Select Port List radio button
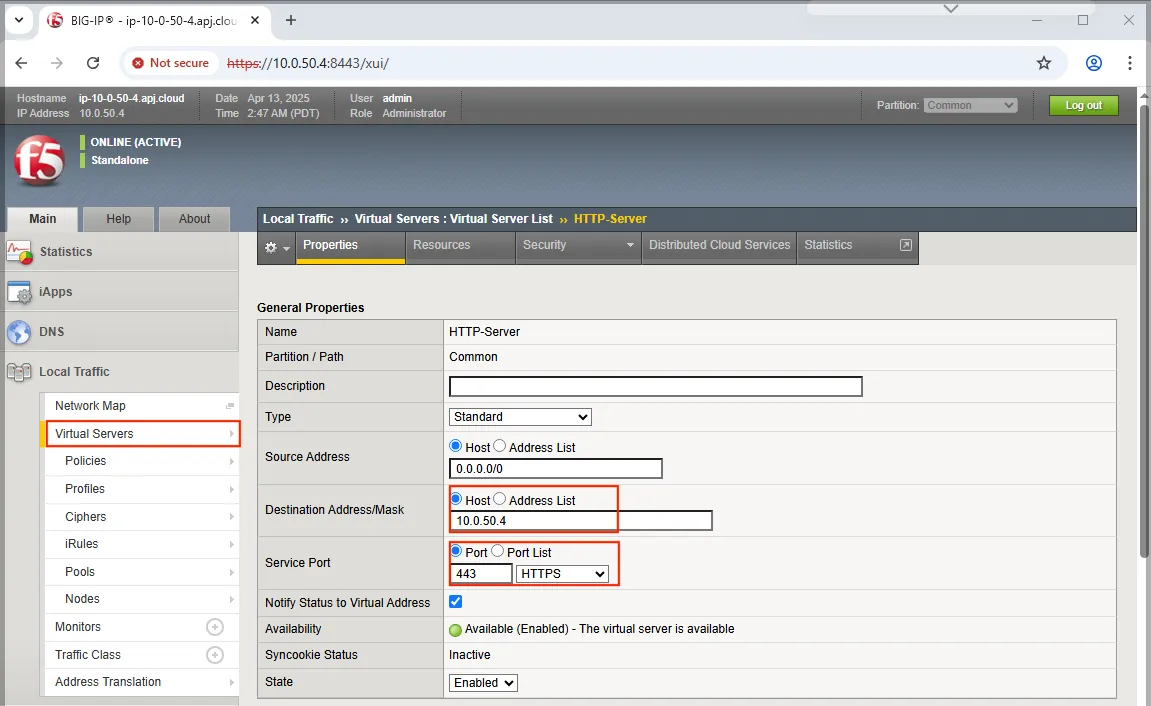The height and width of the screenshot is (706, 1151). (498, 551)
